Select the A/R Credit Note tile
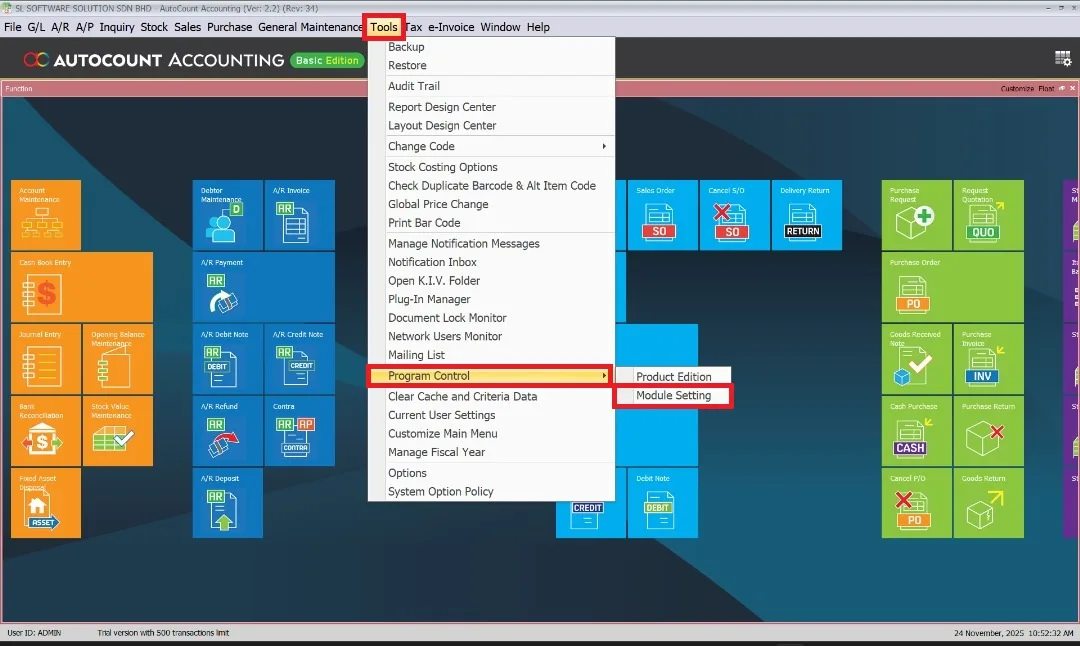The image size is (1080, 646). coord(299,360)
